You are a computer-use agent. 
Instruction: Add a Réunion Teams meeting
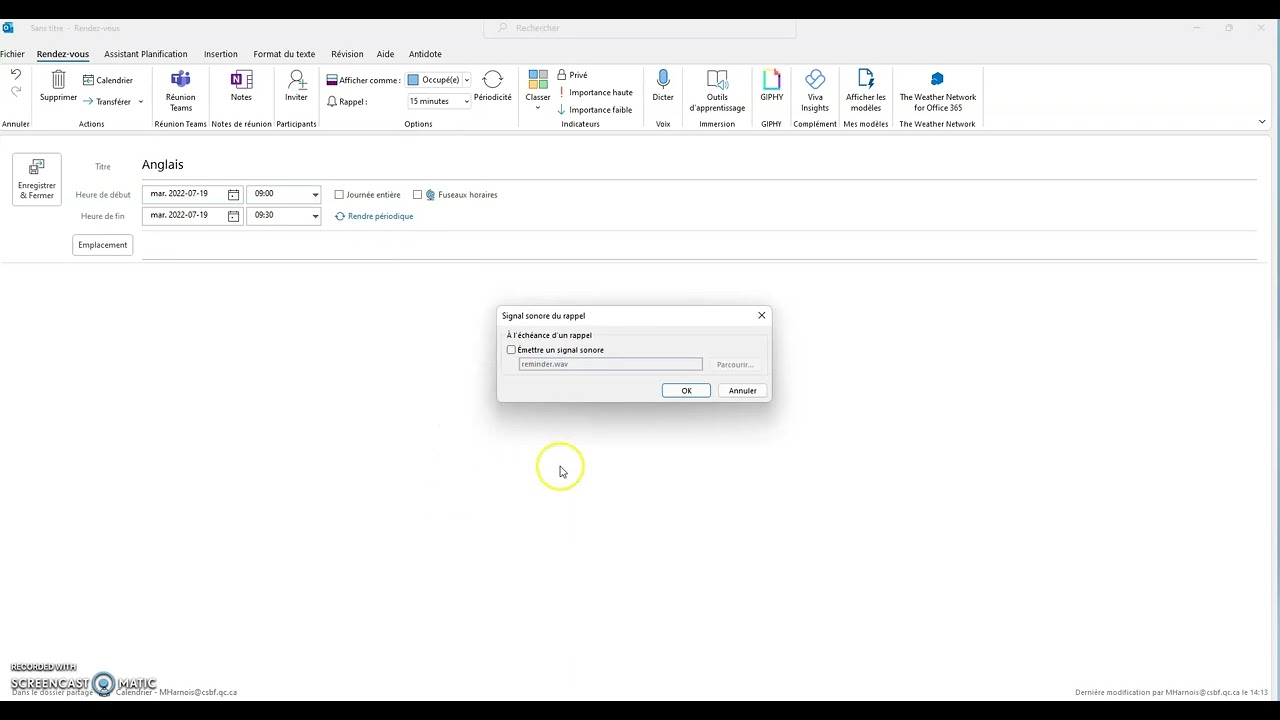click(180, 91)
